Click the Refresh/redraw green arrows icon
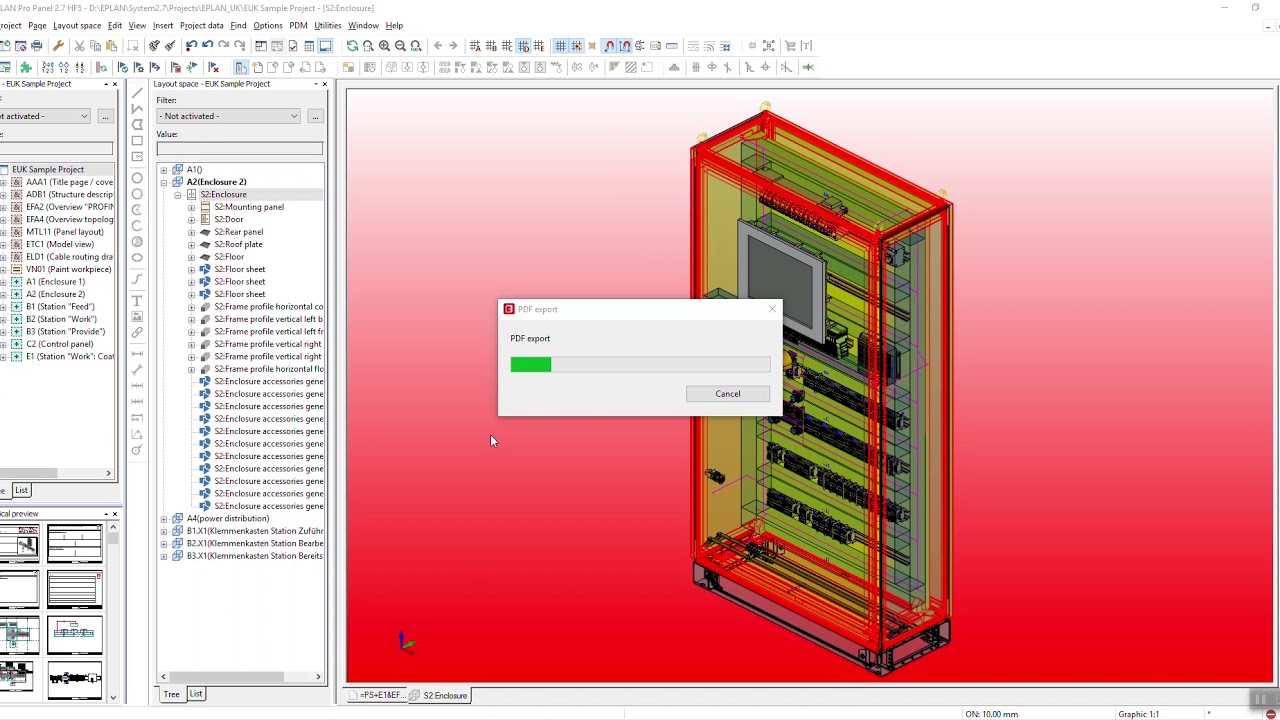 point(352,46)
